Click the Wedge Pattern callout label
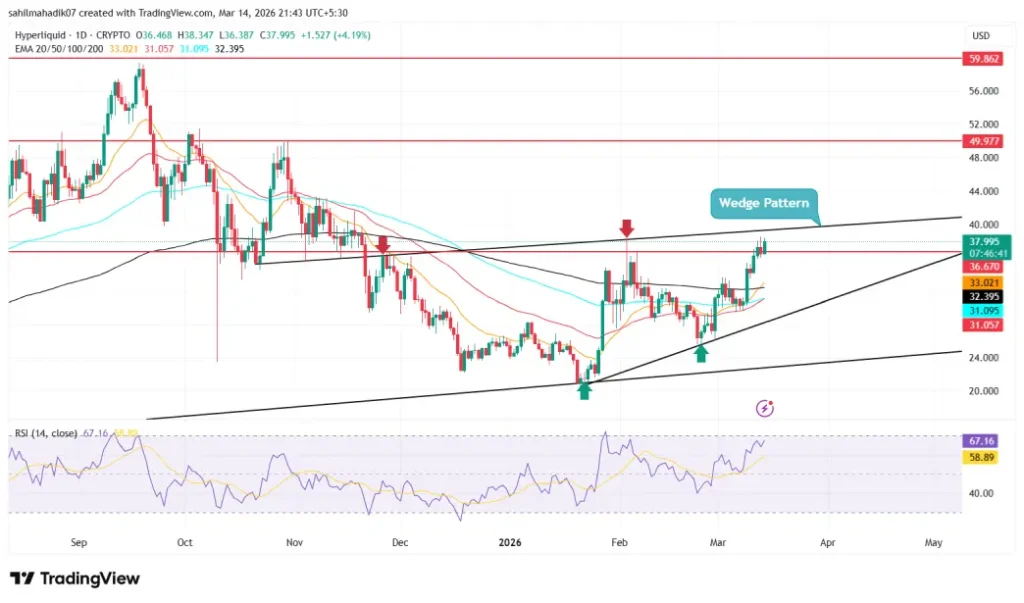This screenshot has height=603, width=1024. [764, 203]
